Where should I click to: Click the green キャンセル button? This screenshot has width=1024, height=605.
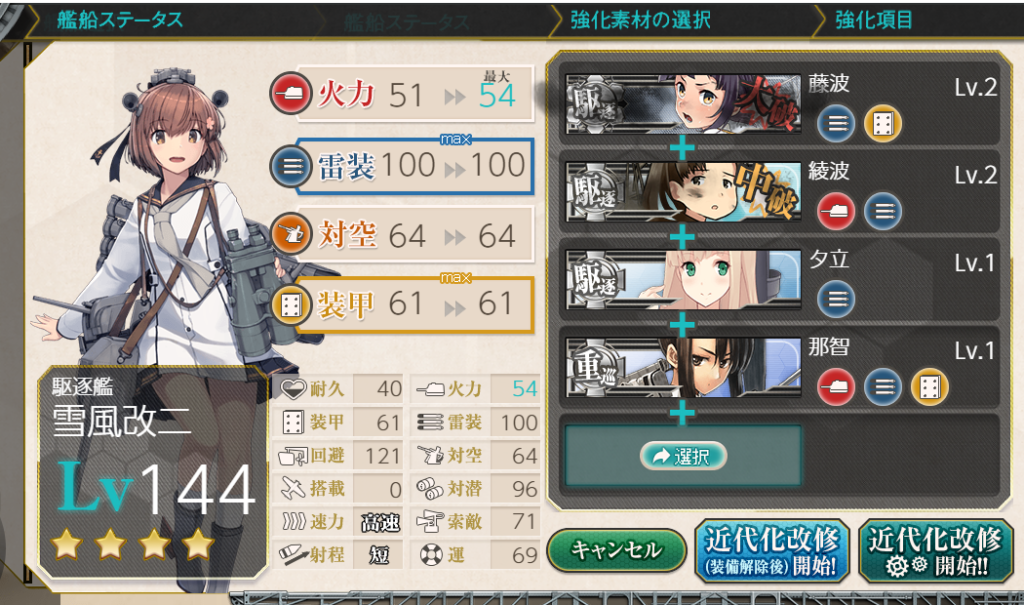tap(616, 550)
